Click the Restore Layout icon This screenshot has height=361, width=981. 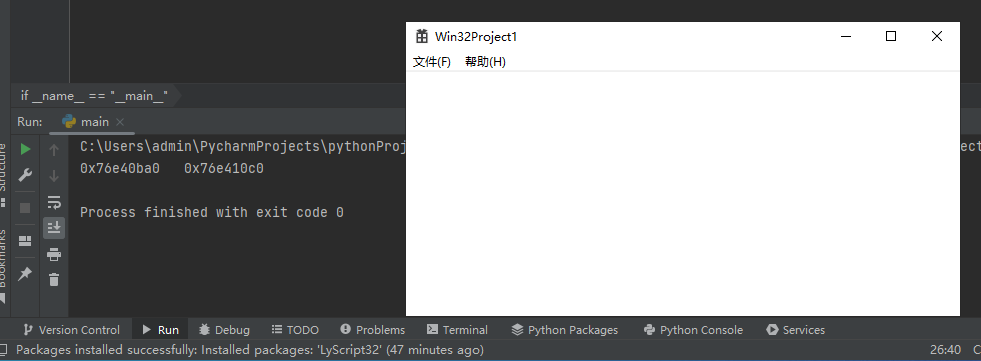tap(25, 241)
